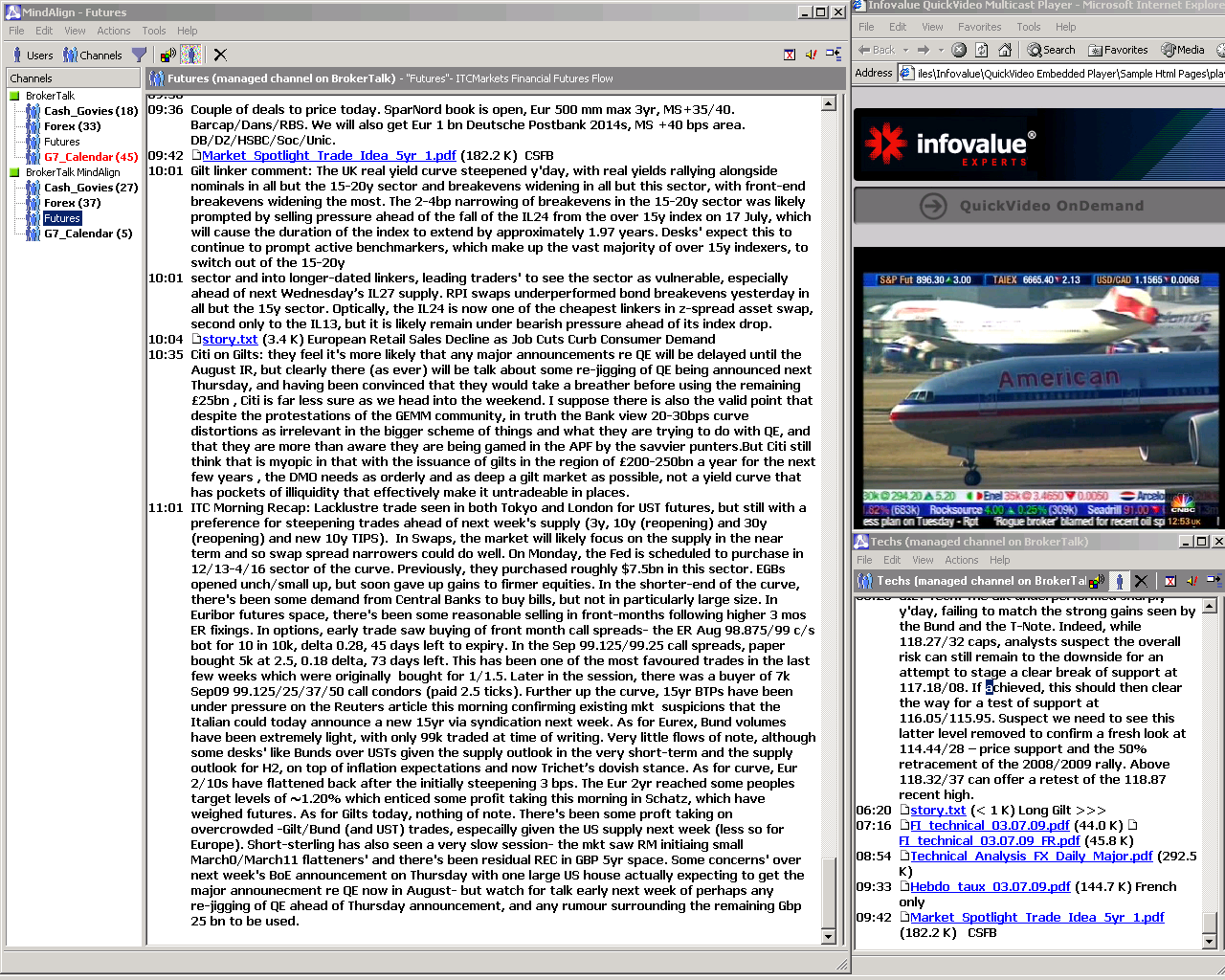Open File menu in MindAlign Futures window
The width and height of the screenshot is (1225, 980).
(x=17, y=31)
